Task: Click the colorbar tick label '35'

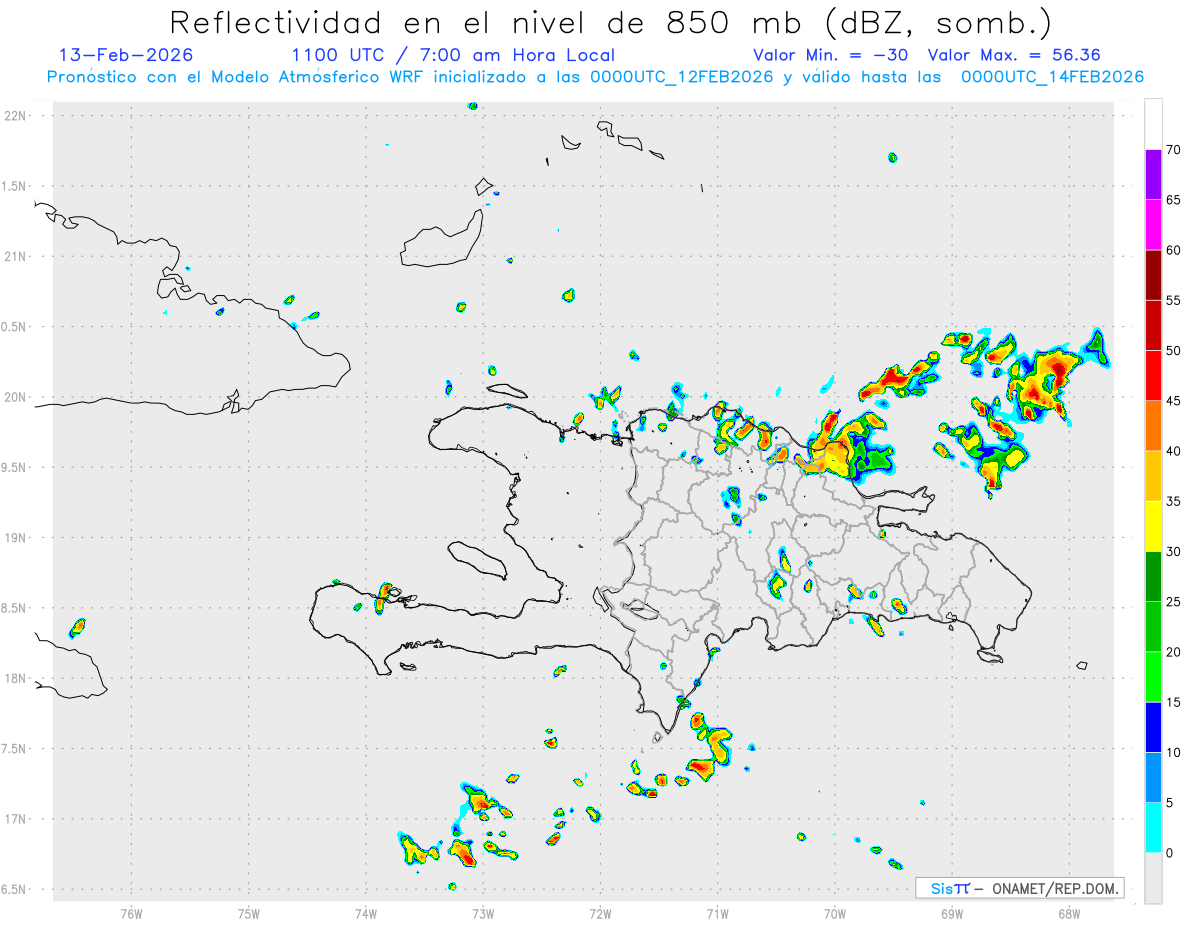Action: (1174, 501)
